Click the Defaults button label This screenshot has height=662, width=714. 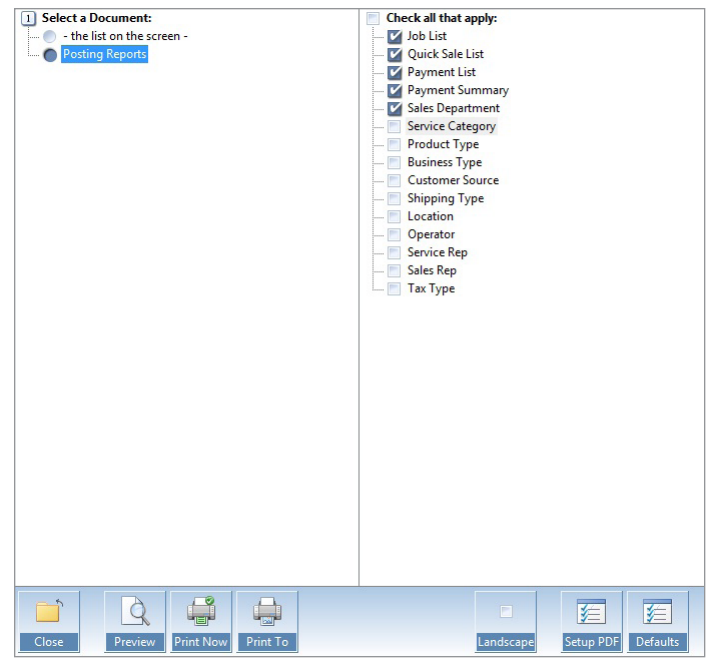(x=657, y=642)
